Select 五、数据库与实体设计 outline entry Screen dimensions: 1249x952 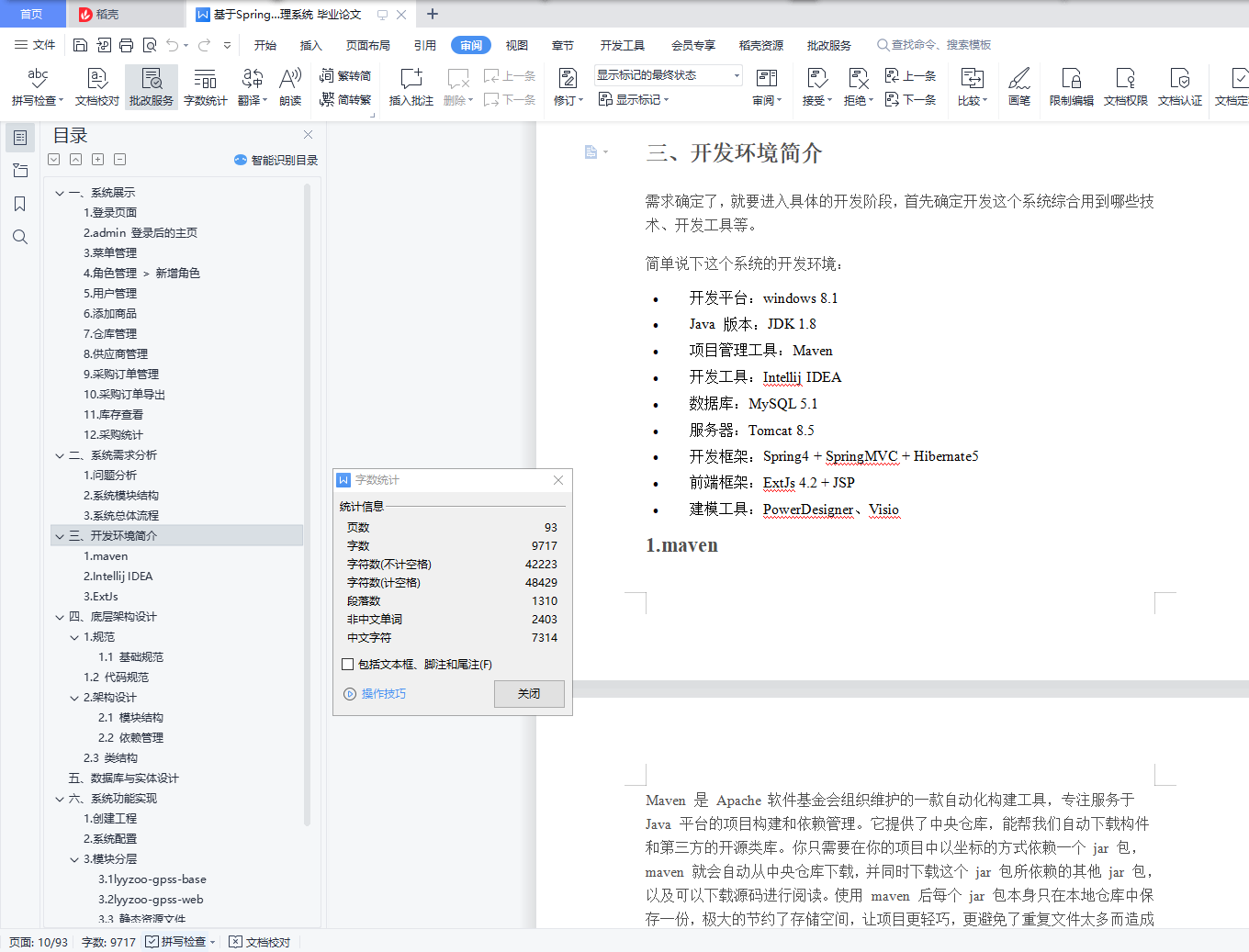click(123, 778)
